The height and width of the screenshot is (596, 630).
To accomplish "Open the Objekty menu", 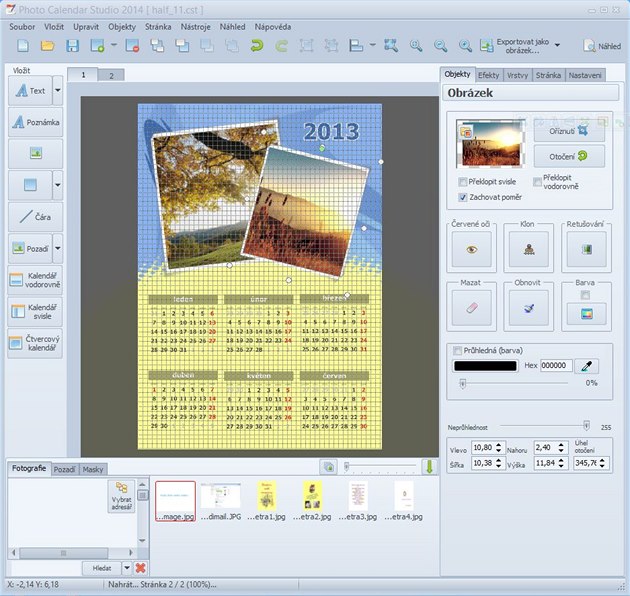I will coord(122,27).
